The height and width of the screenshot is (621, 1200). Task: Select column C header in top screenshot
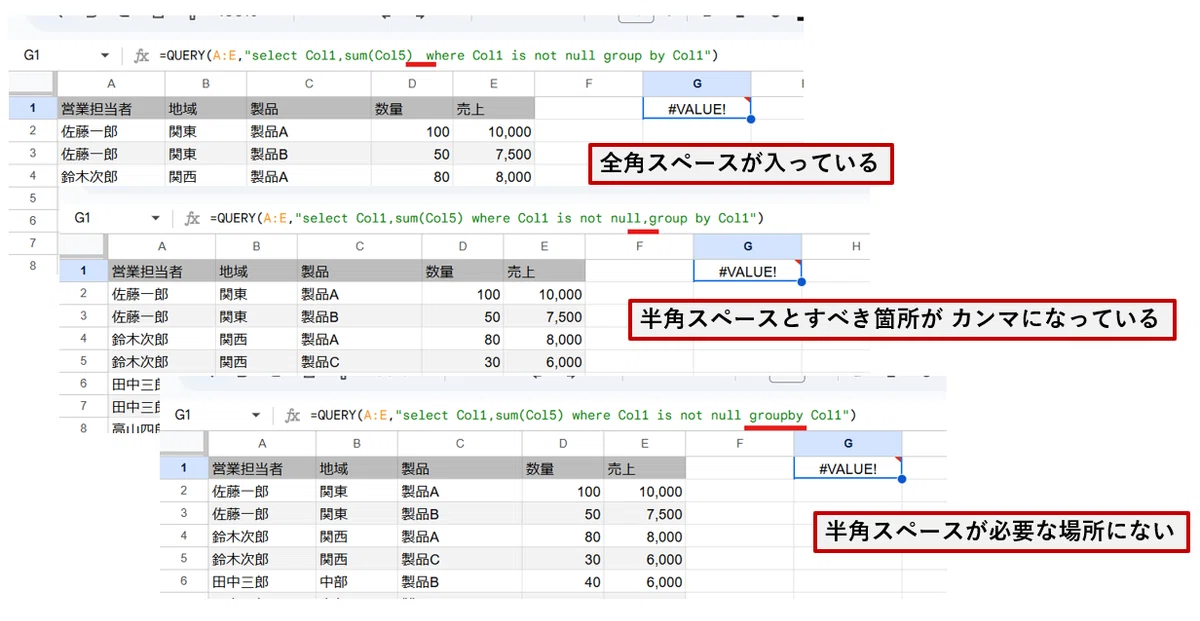[x=309, y=83]
